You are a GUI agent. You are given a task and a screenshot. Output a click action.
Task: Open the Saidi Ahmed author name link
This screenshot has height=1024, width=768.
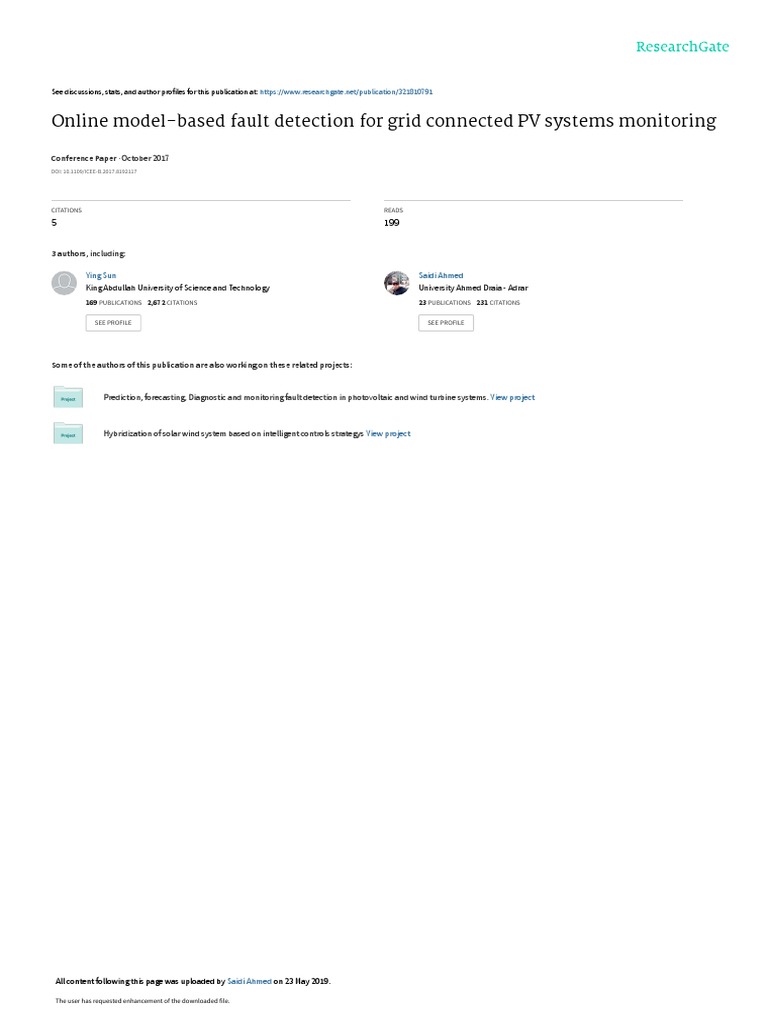pos(441,276)
